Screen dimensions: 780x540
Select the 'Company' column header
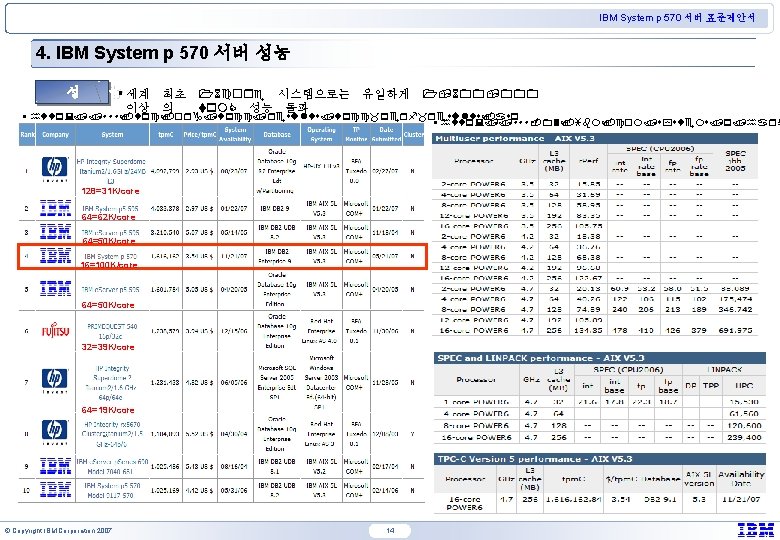tap(55, 135)
